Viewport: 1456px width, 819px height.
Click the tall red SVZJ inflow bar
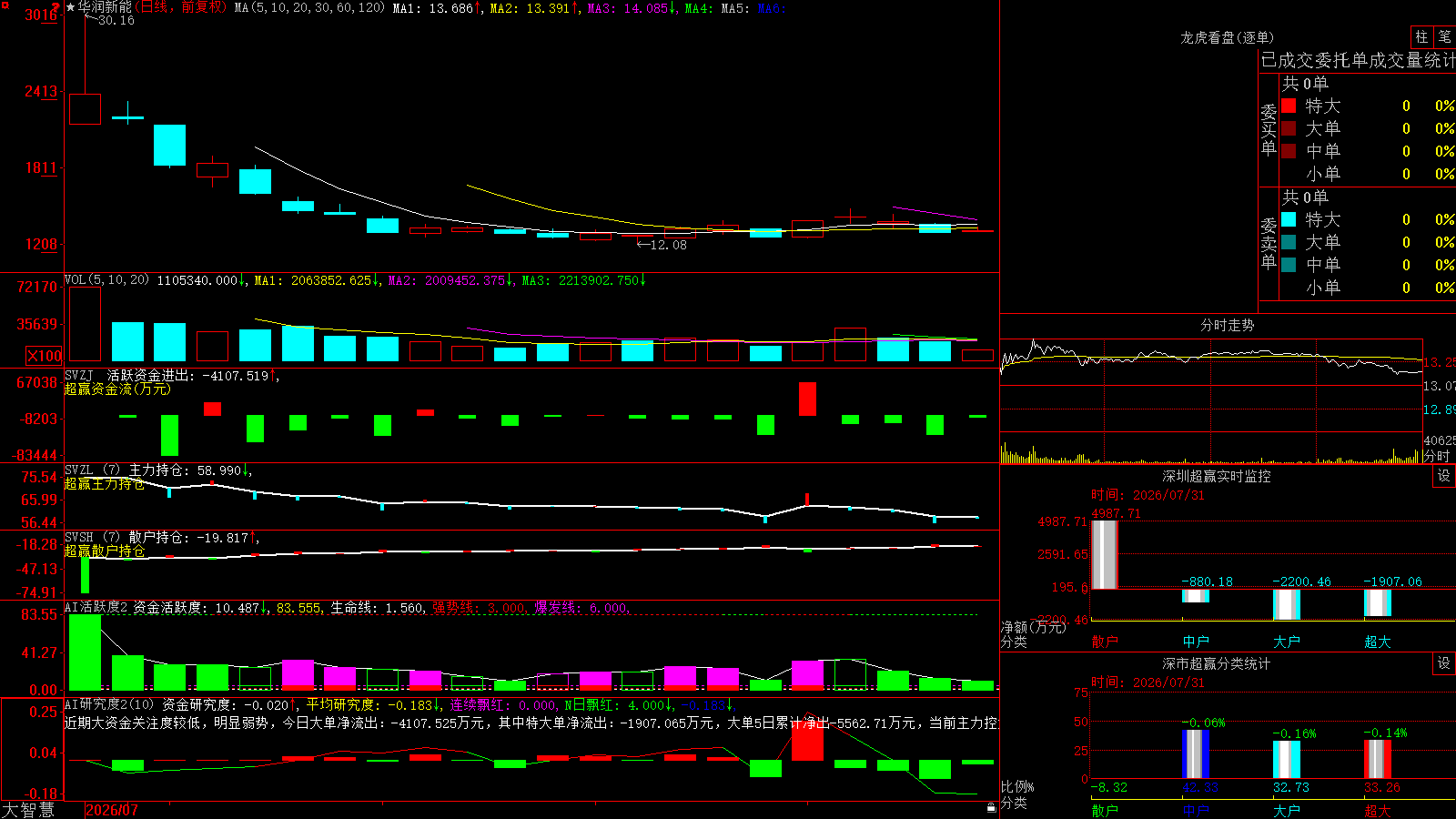coord(807,399)
